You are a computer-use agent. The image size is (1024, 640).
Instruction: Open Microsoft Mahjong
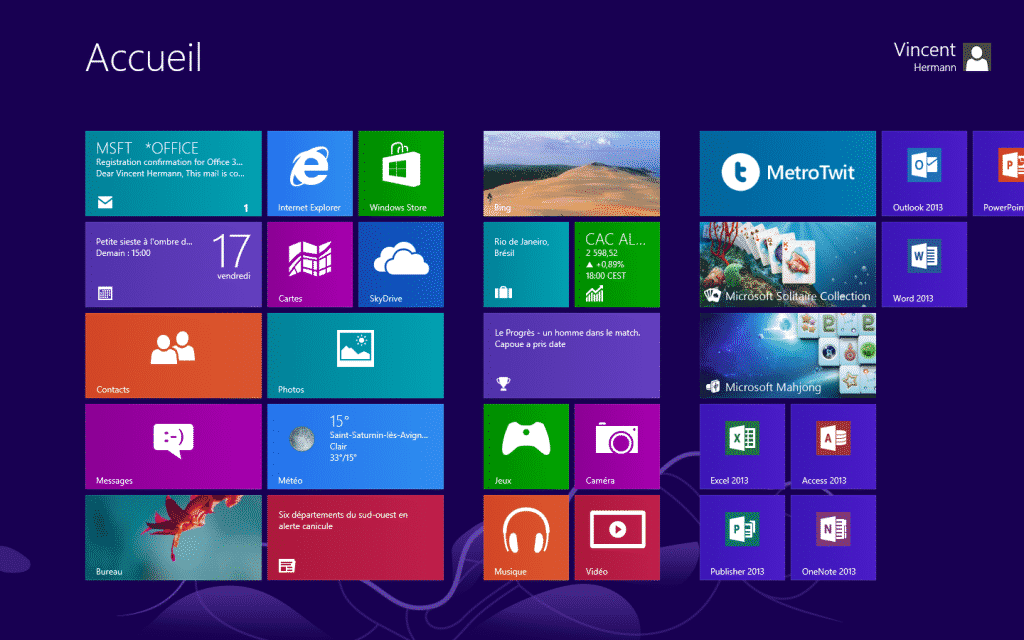(787, 355)
